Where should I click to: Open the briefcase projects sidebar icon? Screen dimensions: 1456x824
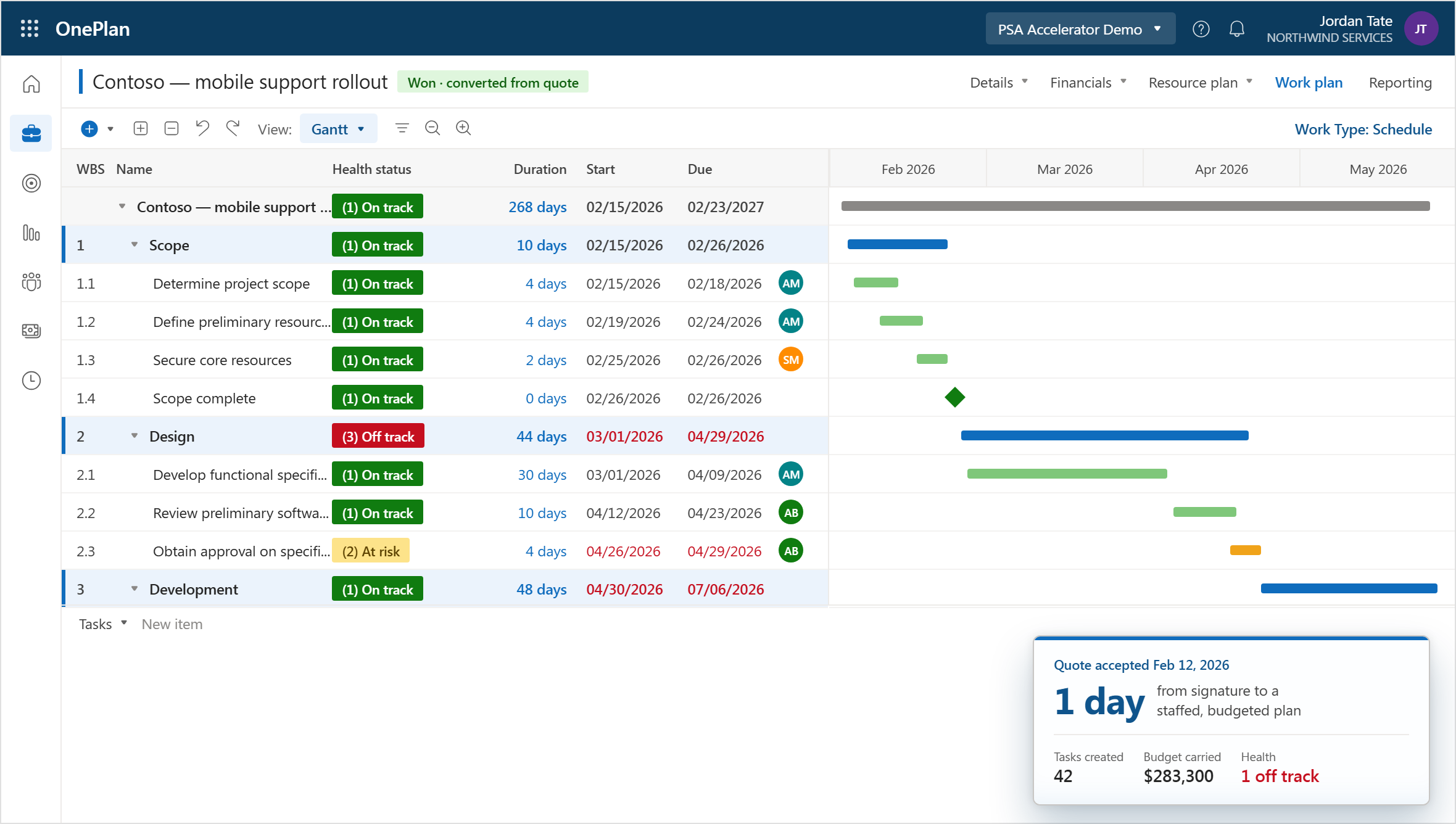click(x=31, y=133)
